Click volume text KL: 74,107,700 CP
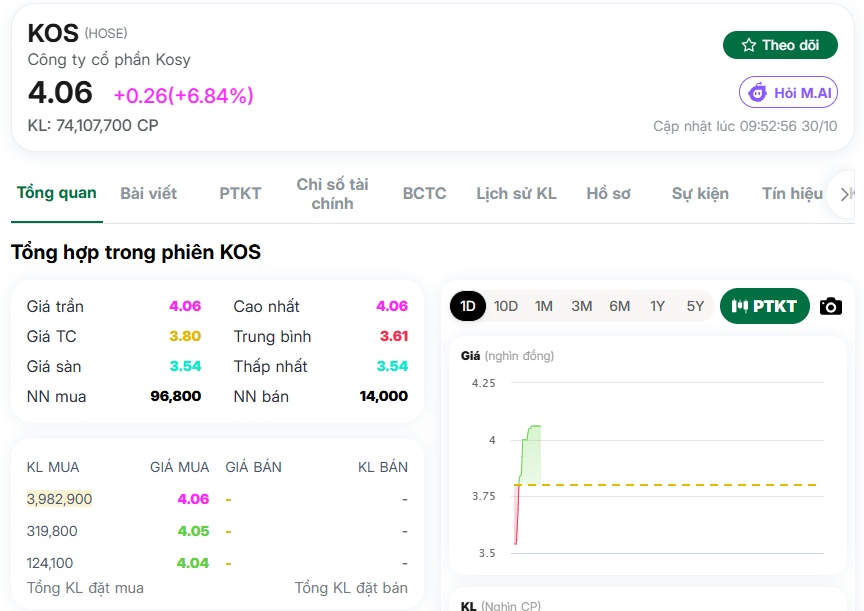Screen dimensions: 864x611 (93, 126)
